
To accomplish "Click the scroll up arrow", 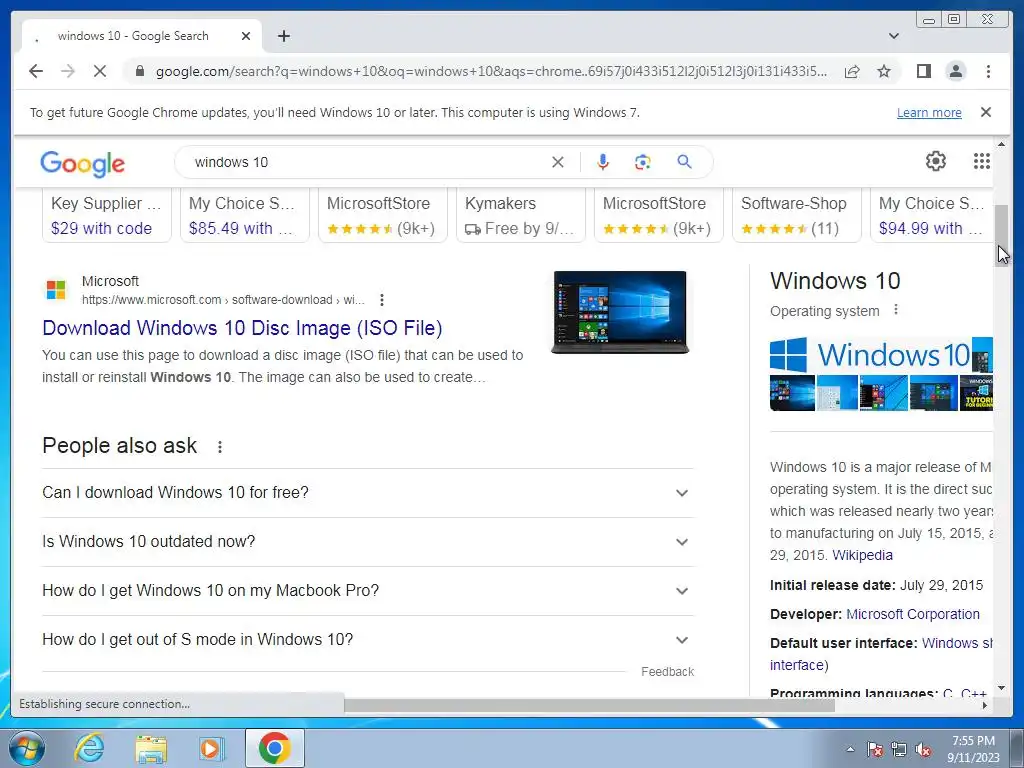I will click(1001, 144).
